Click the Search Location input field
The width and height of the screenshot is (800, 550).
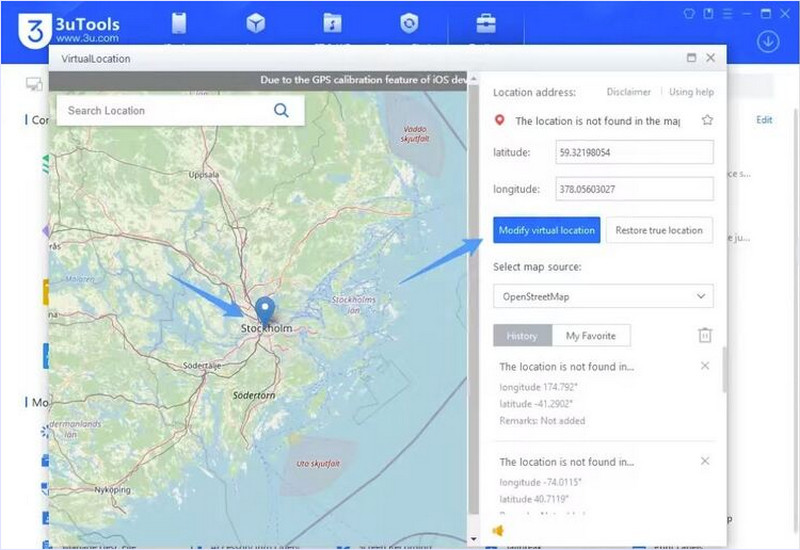coord(181,110)
